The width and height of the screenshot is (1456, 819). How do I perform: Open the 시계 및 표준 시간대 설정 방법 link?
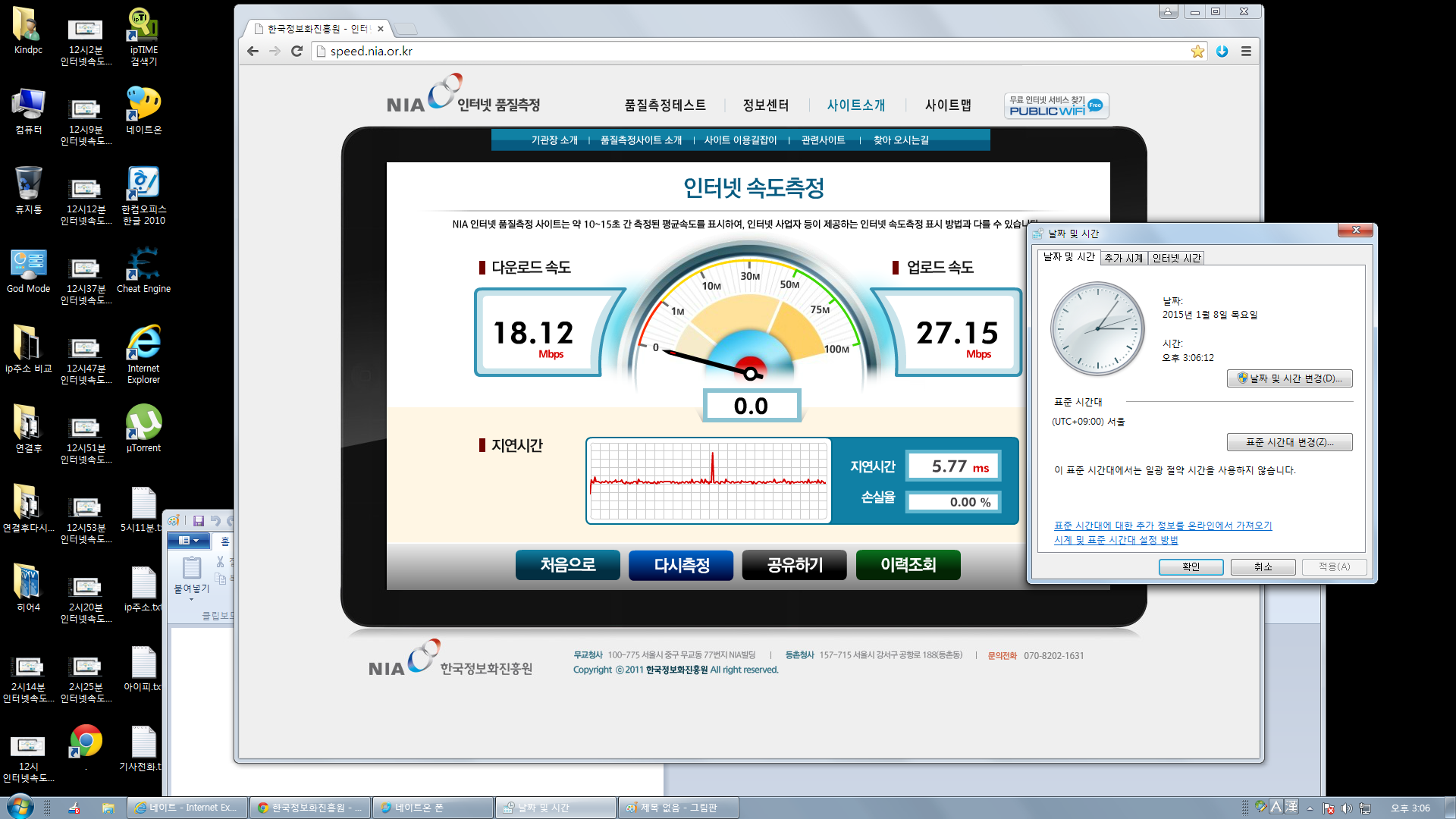[x=1116, y=540]
